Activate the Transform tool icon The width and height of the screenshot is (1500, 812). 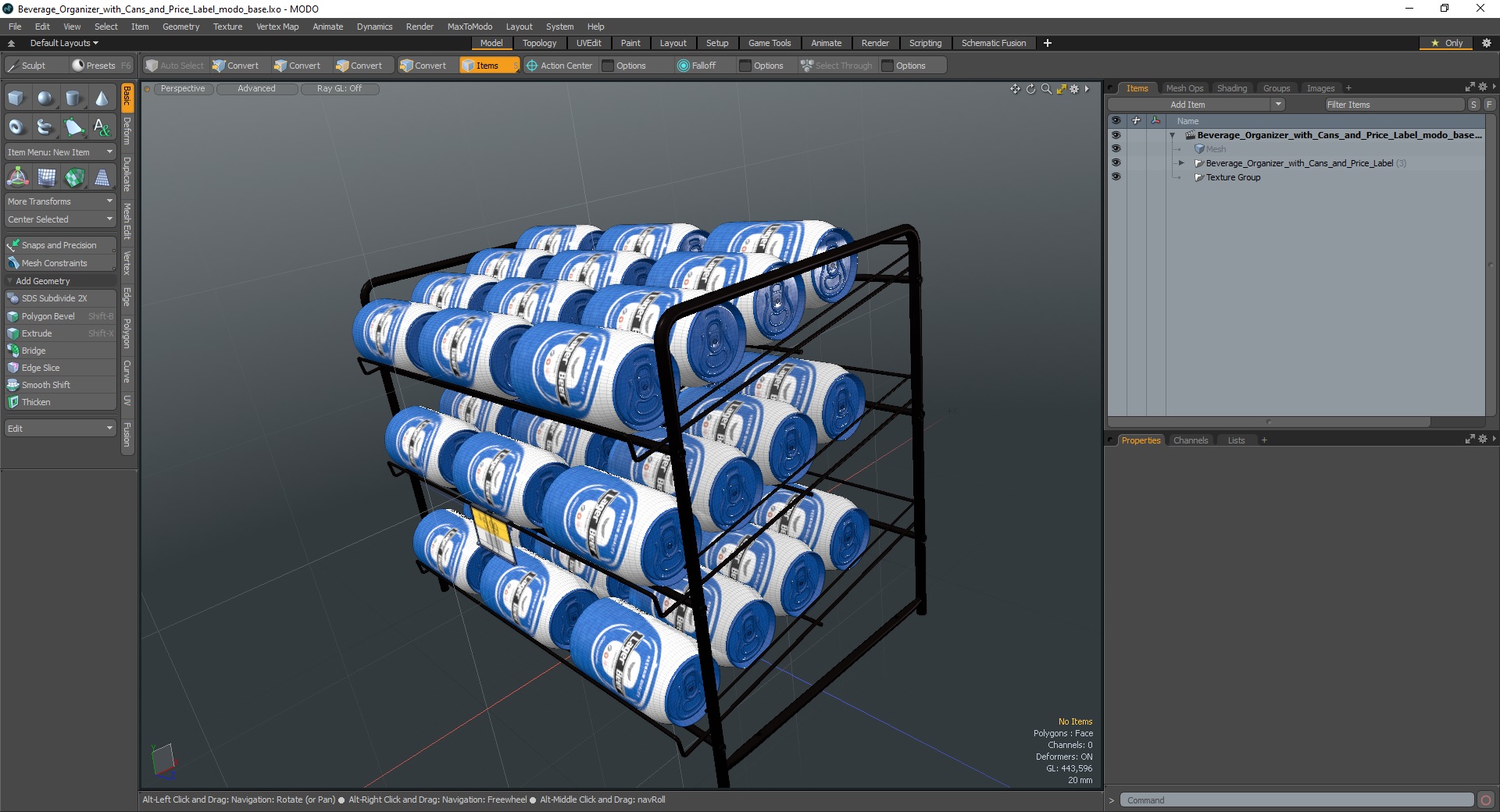pyautogui.click(x=17, y=177)
